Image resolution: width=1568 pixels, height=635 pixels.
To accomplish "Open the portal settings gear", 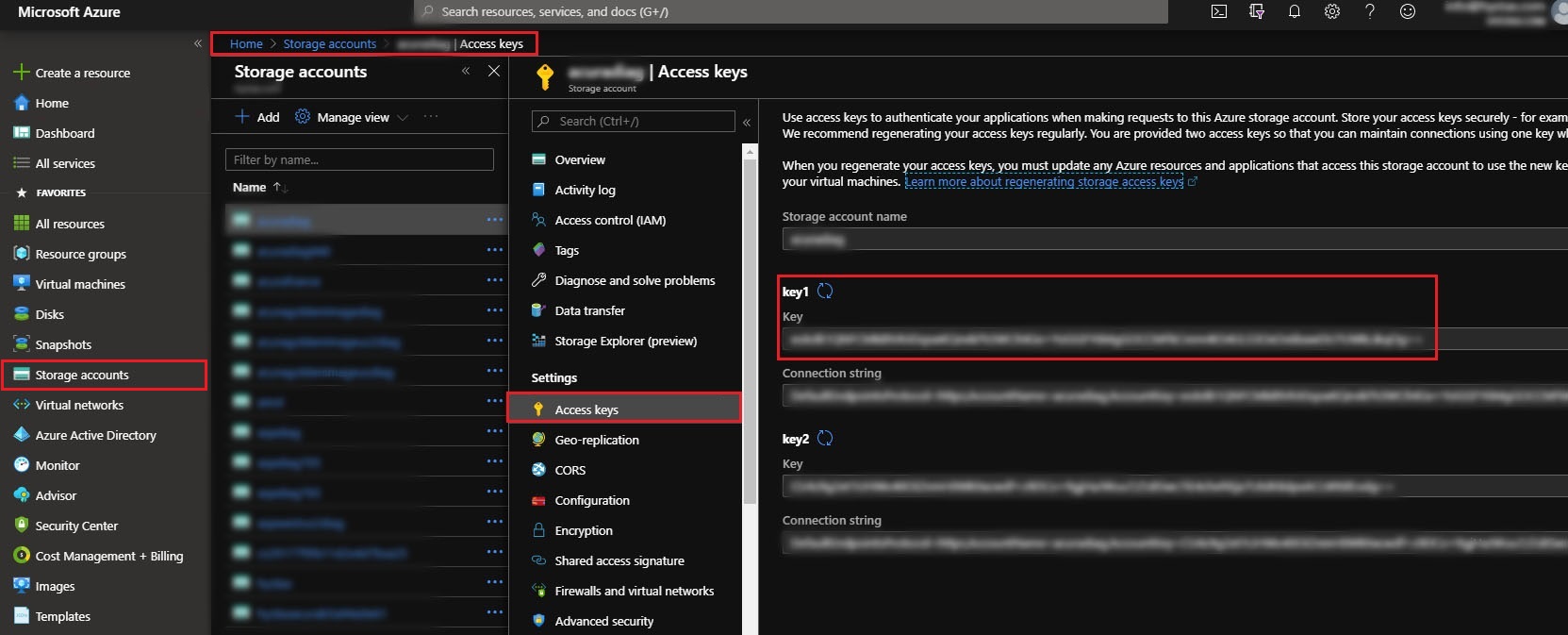I will point(1332,12).
